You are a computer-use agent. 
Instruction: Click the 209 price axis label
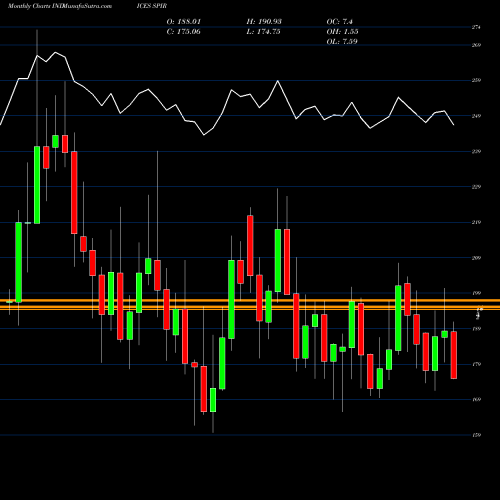pos(476,258)
